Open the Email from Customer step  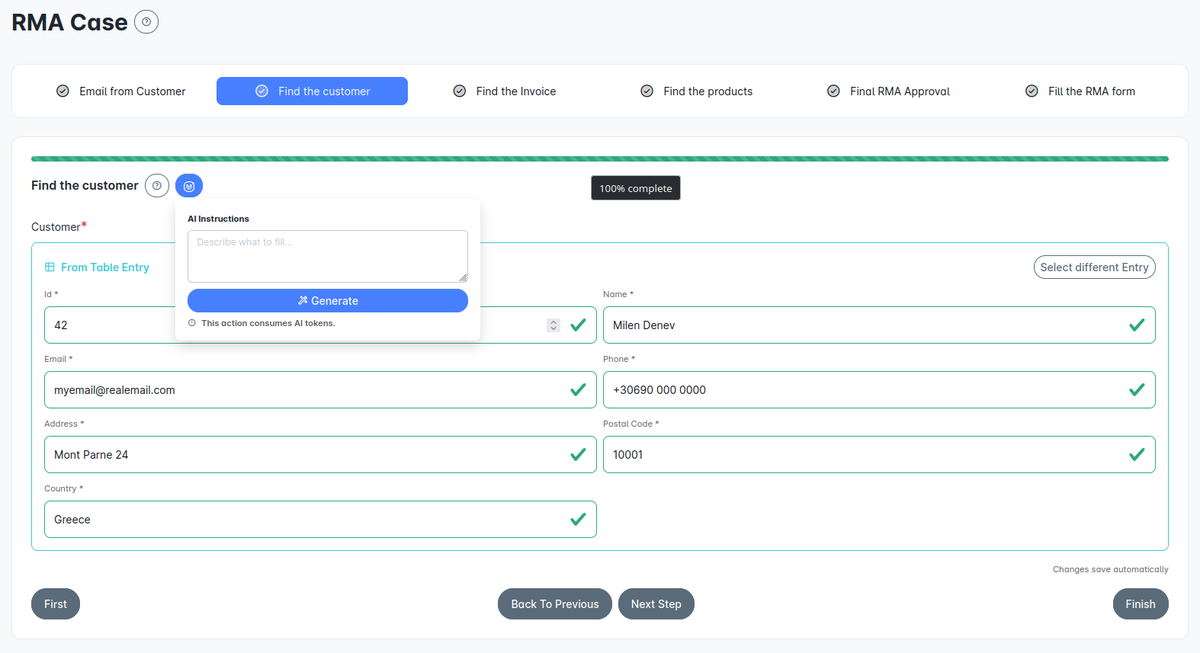[121, 91]
